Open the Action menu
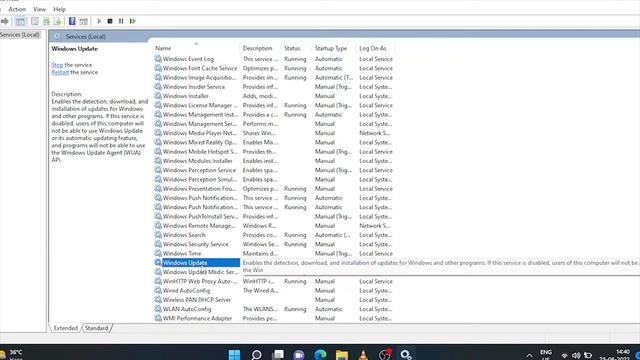 click(x=17, y=9)
